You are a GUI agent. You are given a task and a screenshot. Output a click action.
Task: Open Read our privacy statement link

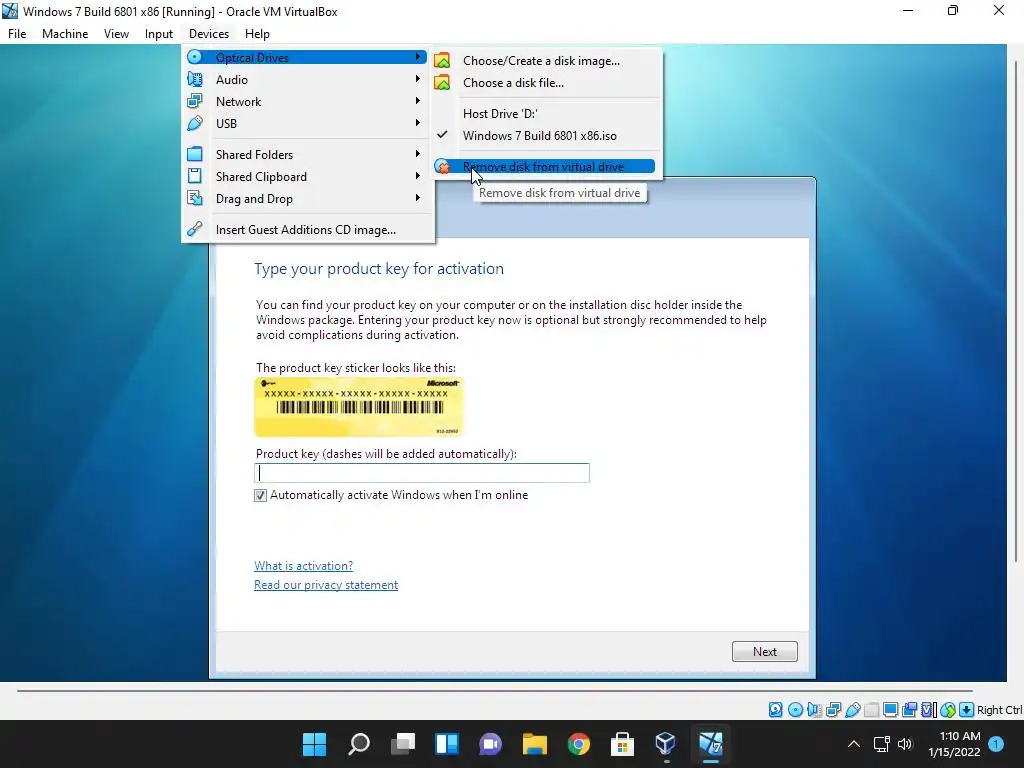point(326,585)
